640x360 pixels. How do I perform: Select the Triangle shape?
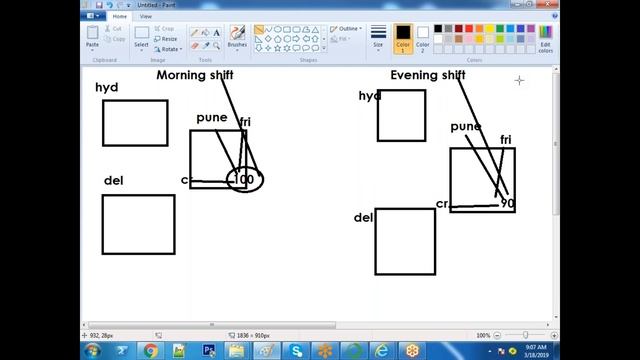(315, 29)
